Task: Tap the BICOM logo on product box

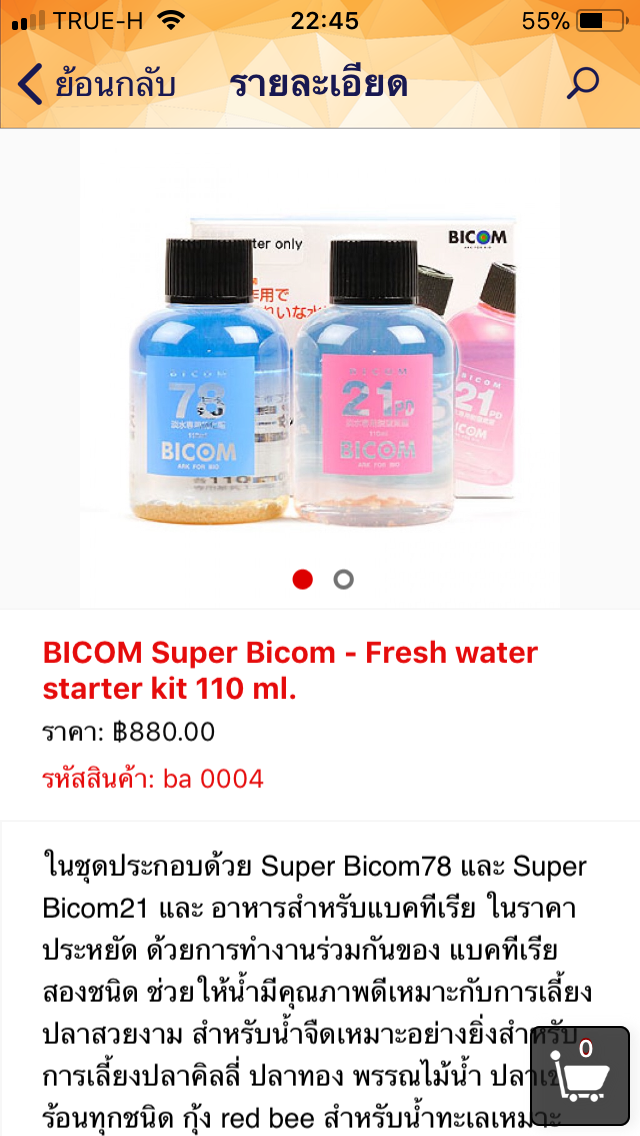Action: coord(477,237)
